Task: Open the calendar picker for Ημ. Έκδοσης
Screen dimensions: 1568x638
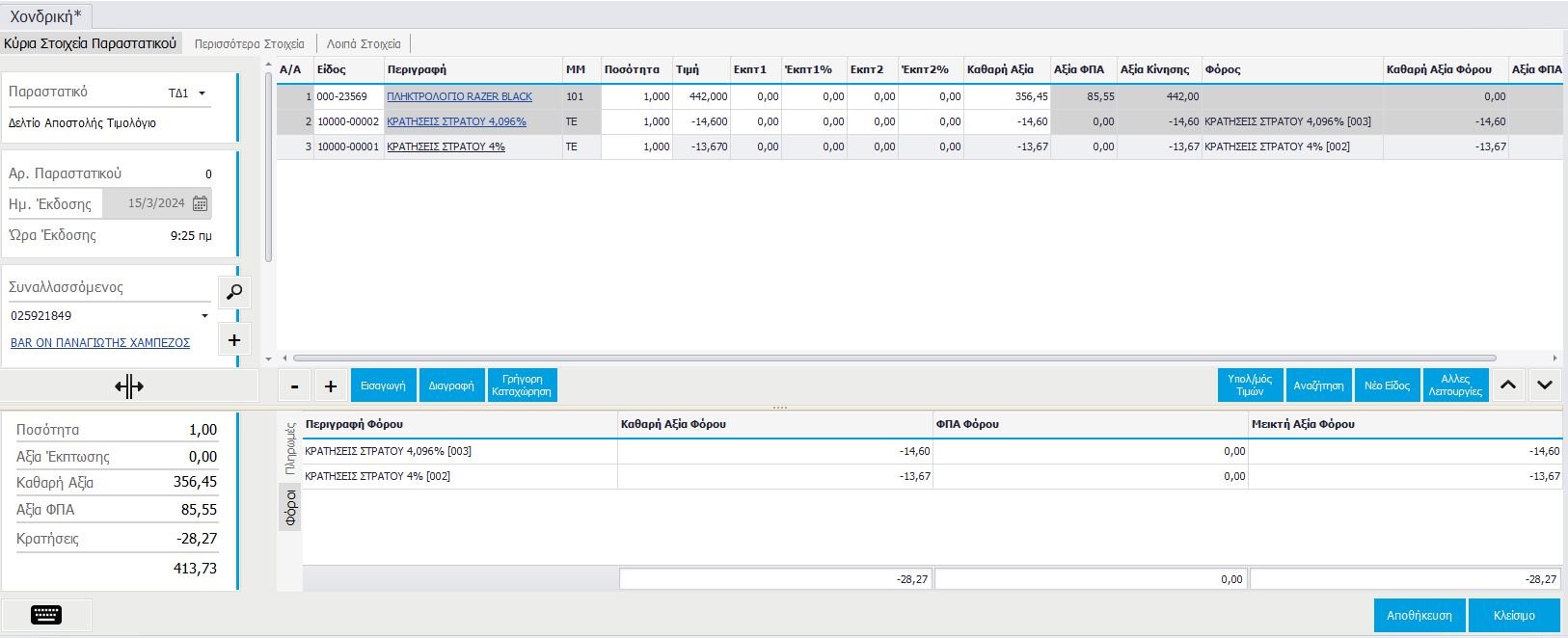Action: click(200, 203)
